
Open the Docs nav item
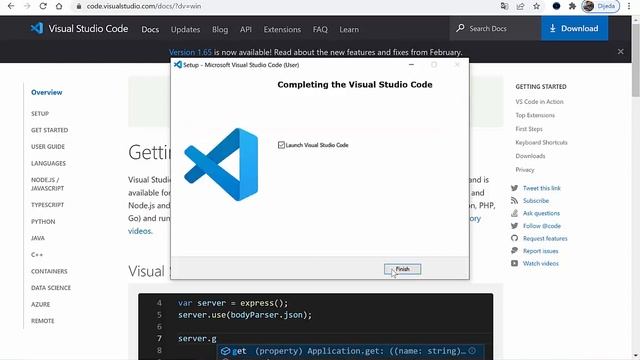pyautogui.click(x=150, y=29)
